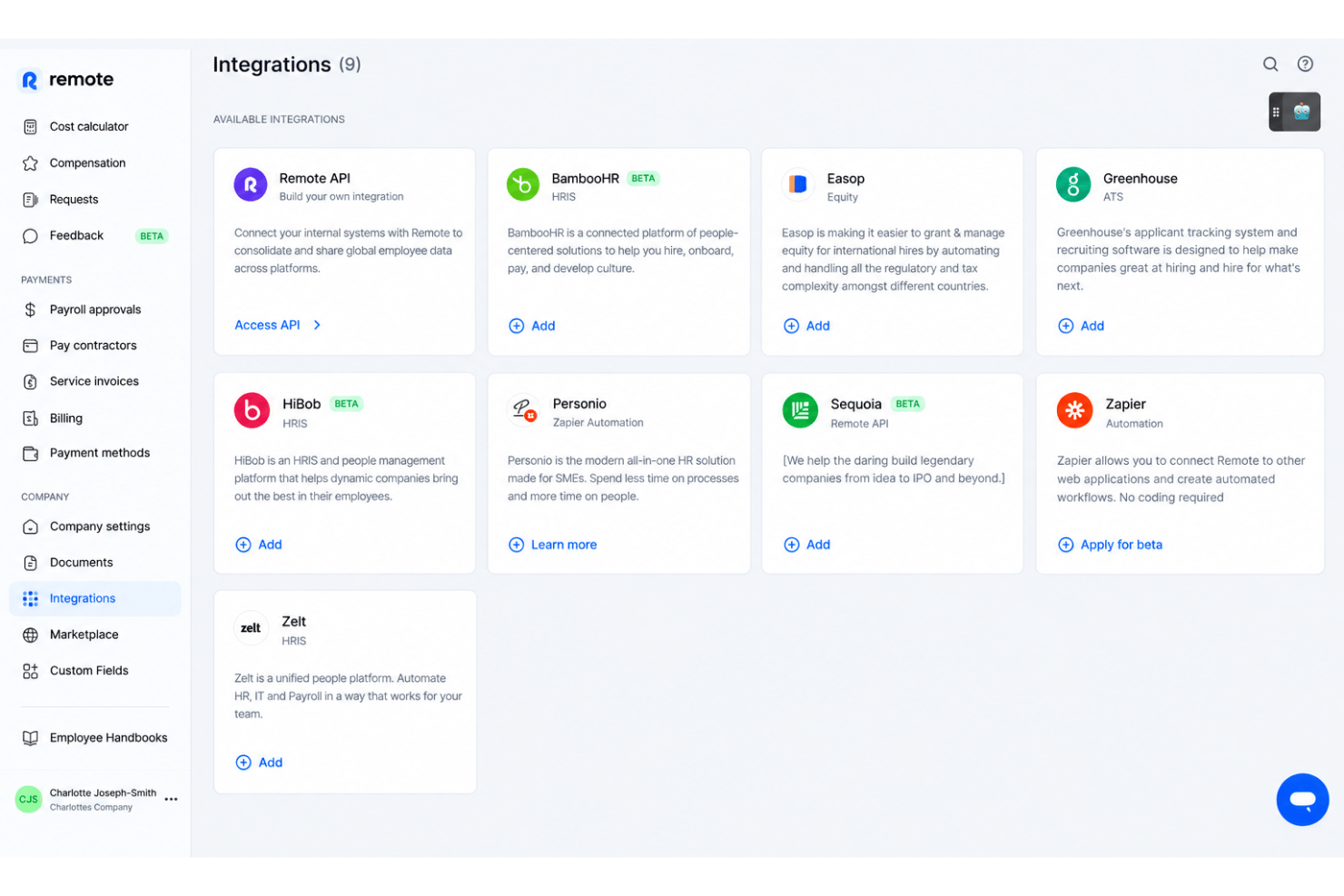Click the Remote logo in sidebar
Viewport: 1344px width, 896px height.
point(68,80)
